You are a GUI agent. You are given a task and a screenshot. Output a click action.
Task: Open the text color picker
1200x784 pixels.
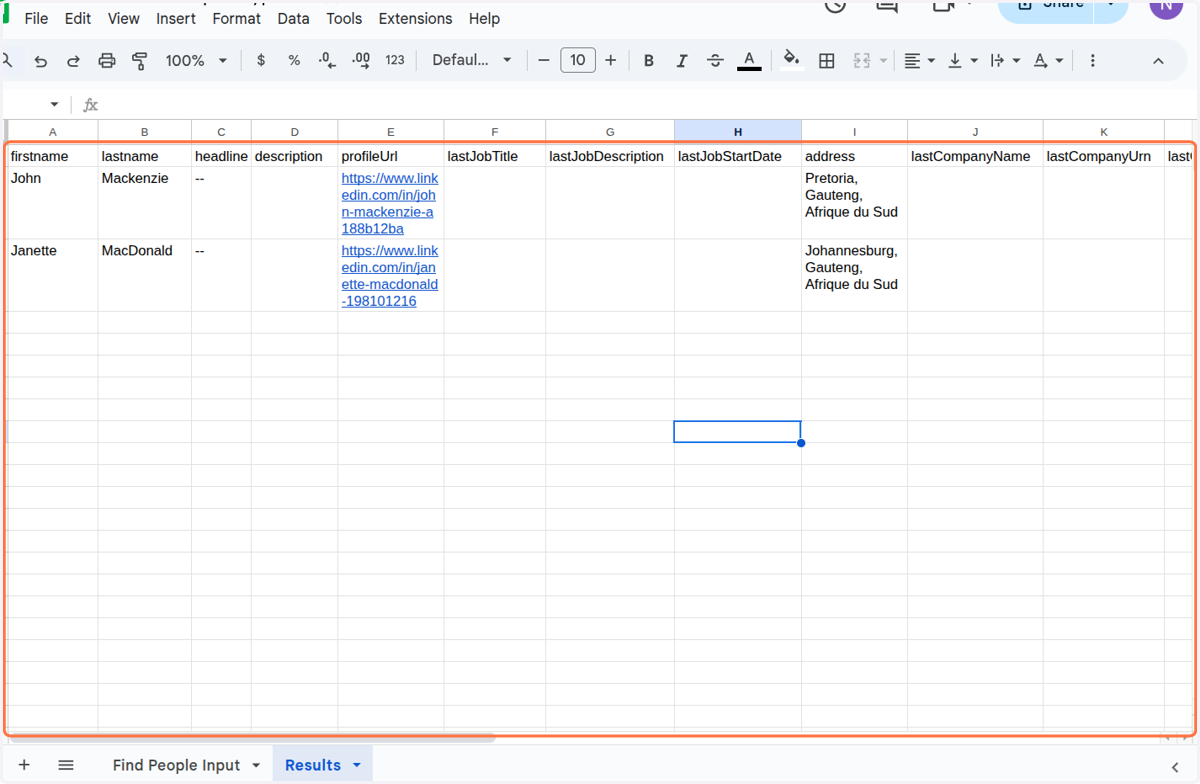(749, 61)
